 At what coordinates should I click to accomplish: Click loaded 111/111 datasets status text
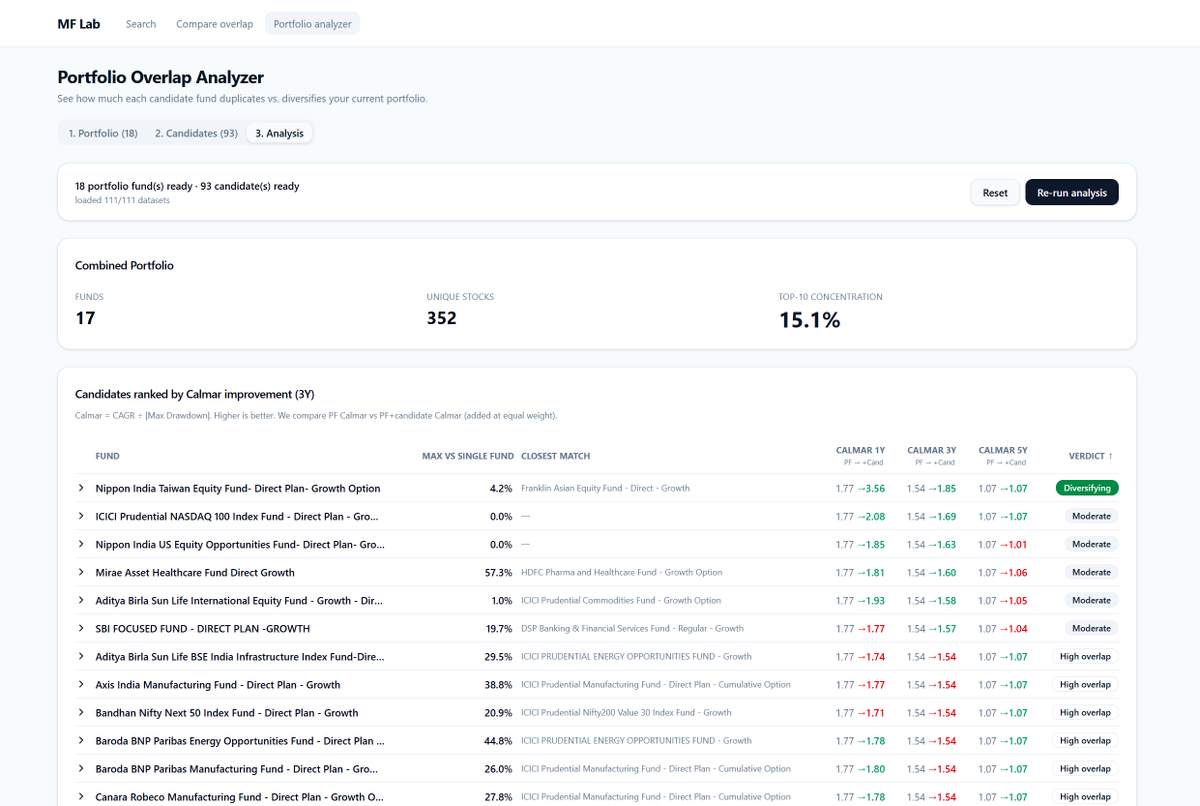122,200
